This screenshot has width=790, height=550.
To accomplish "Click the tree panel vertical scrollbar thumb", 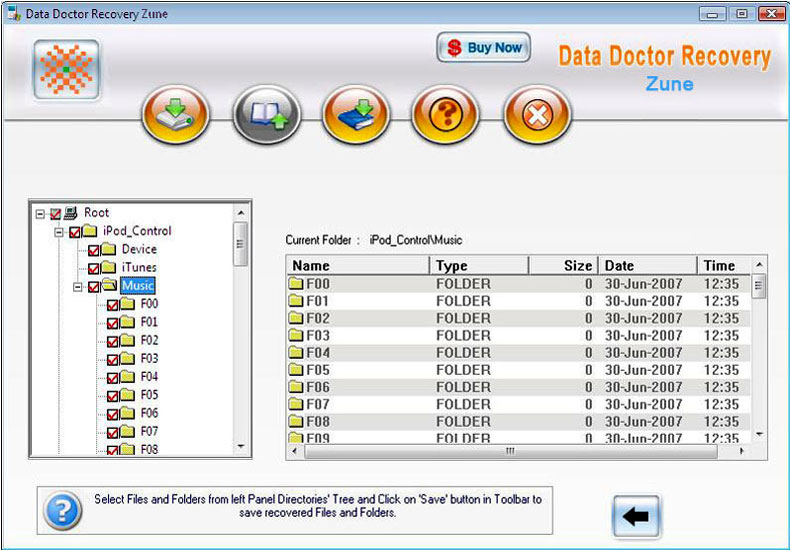I will (241, 244).
